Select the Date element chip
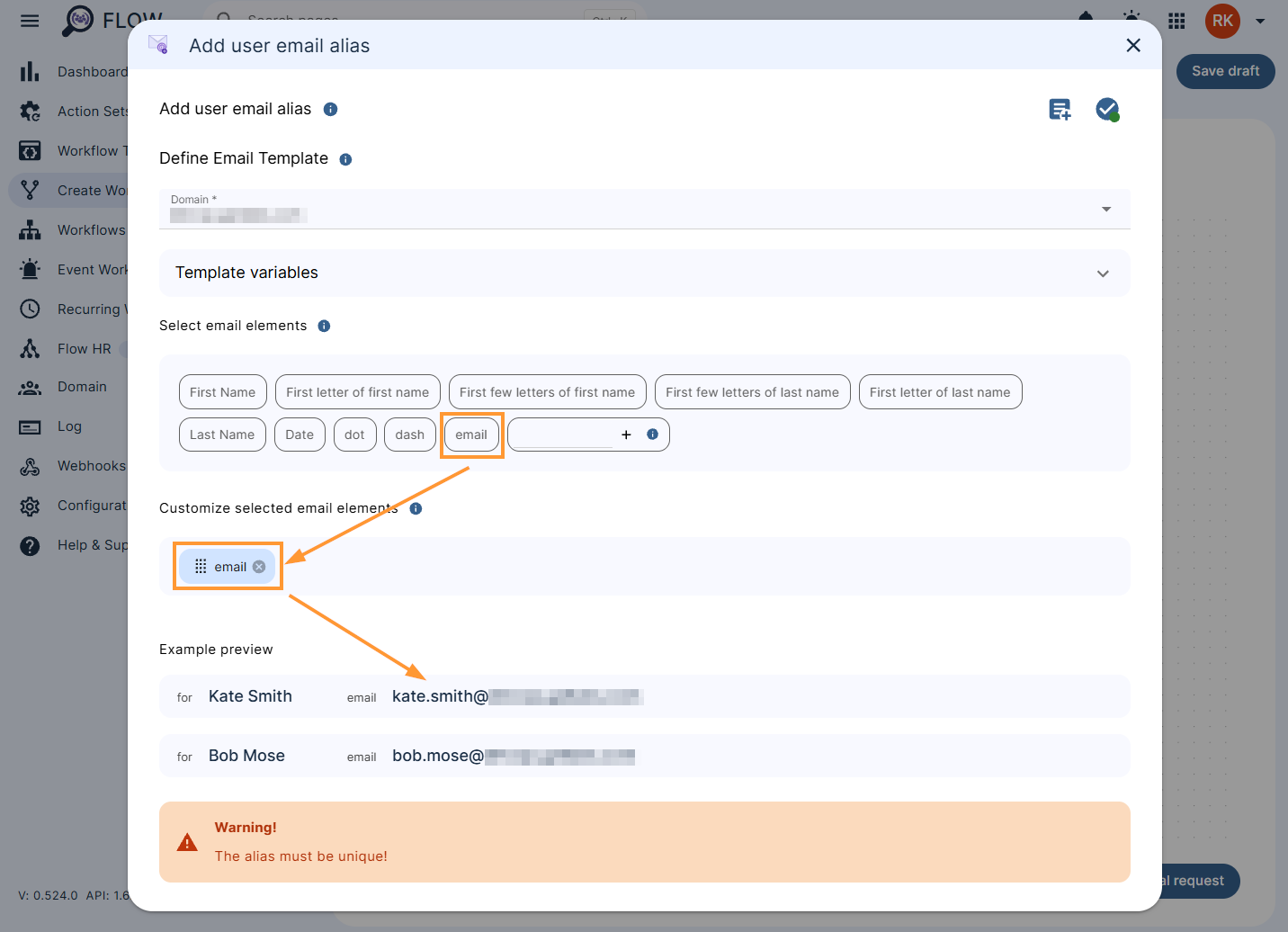The image size is (1288, 932). (x=300, y=435)
